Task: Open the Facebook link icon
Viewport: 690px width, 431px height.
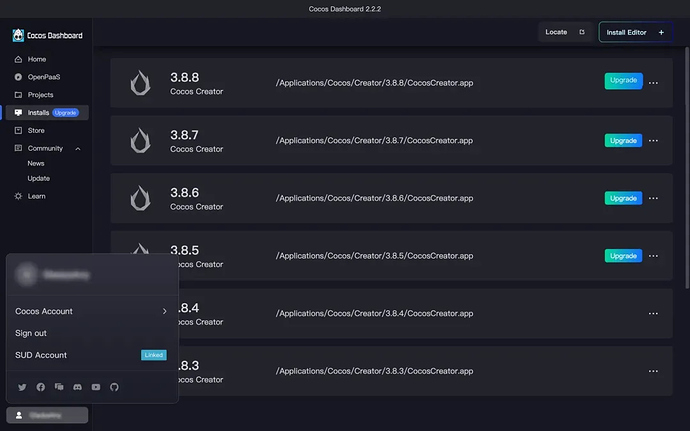Action: click(x=40, y=387)
